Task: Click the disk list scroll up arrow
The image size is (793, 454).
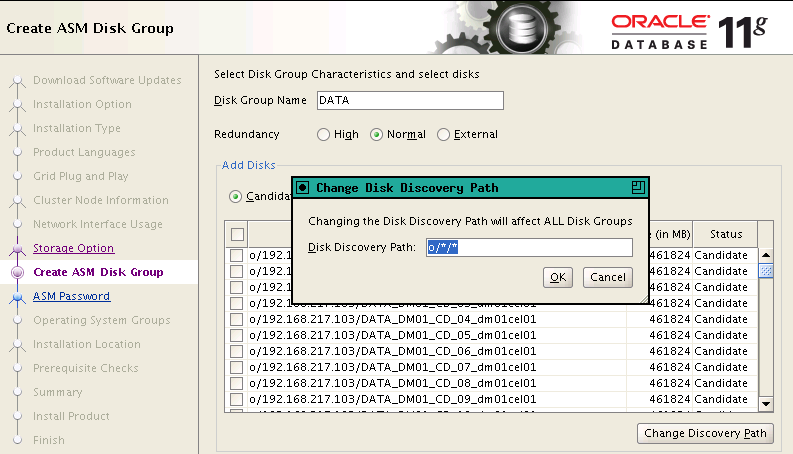Action: pyautogui.click(x=766, y=255)
